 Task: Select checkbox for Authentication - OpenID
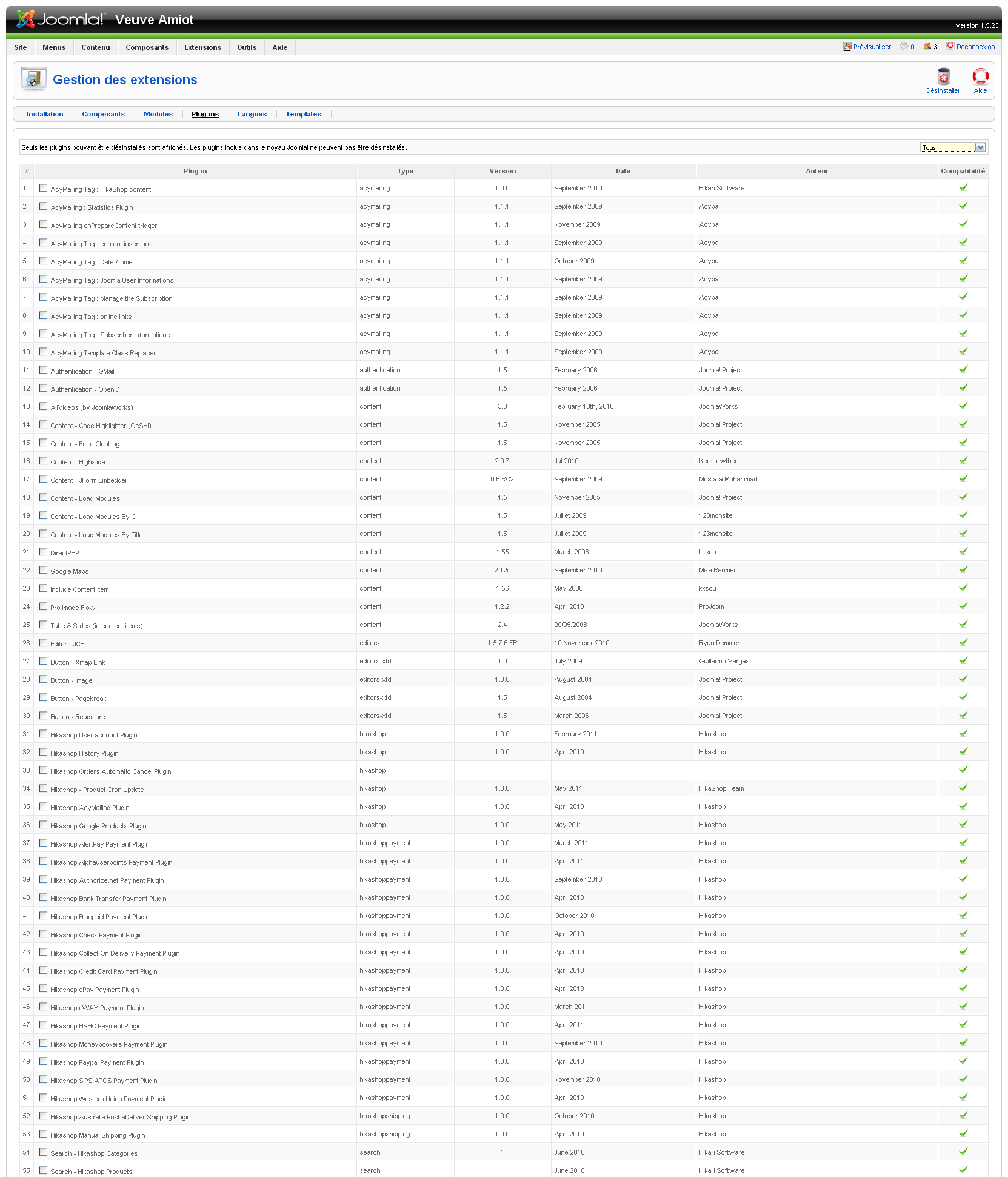(43, 388)
